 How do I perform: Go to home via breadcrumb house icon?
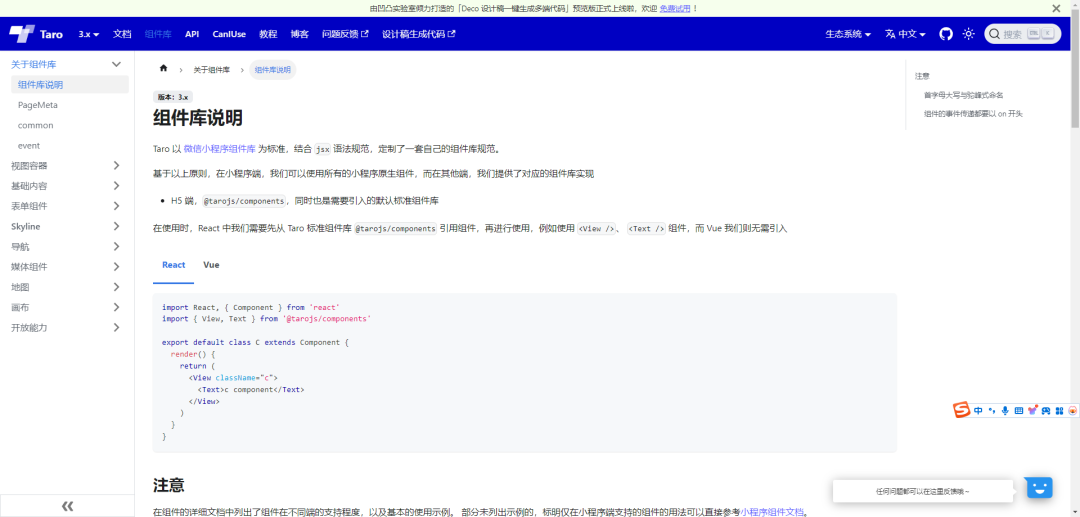click(x=163, y=69)
